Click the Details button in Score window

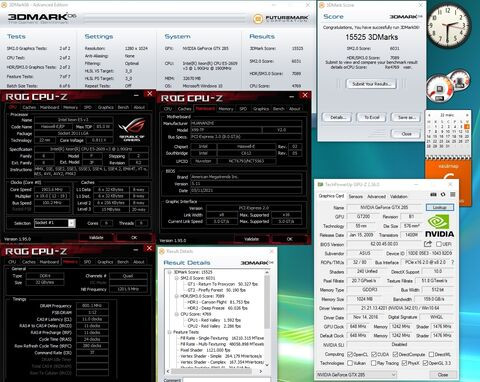(338, 117)
